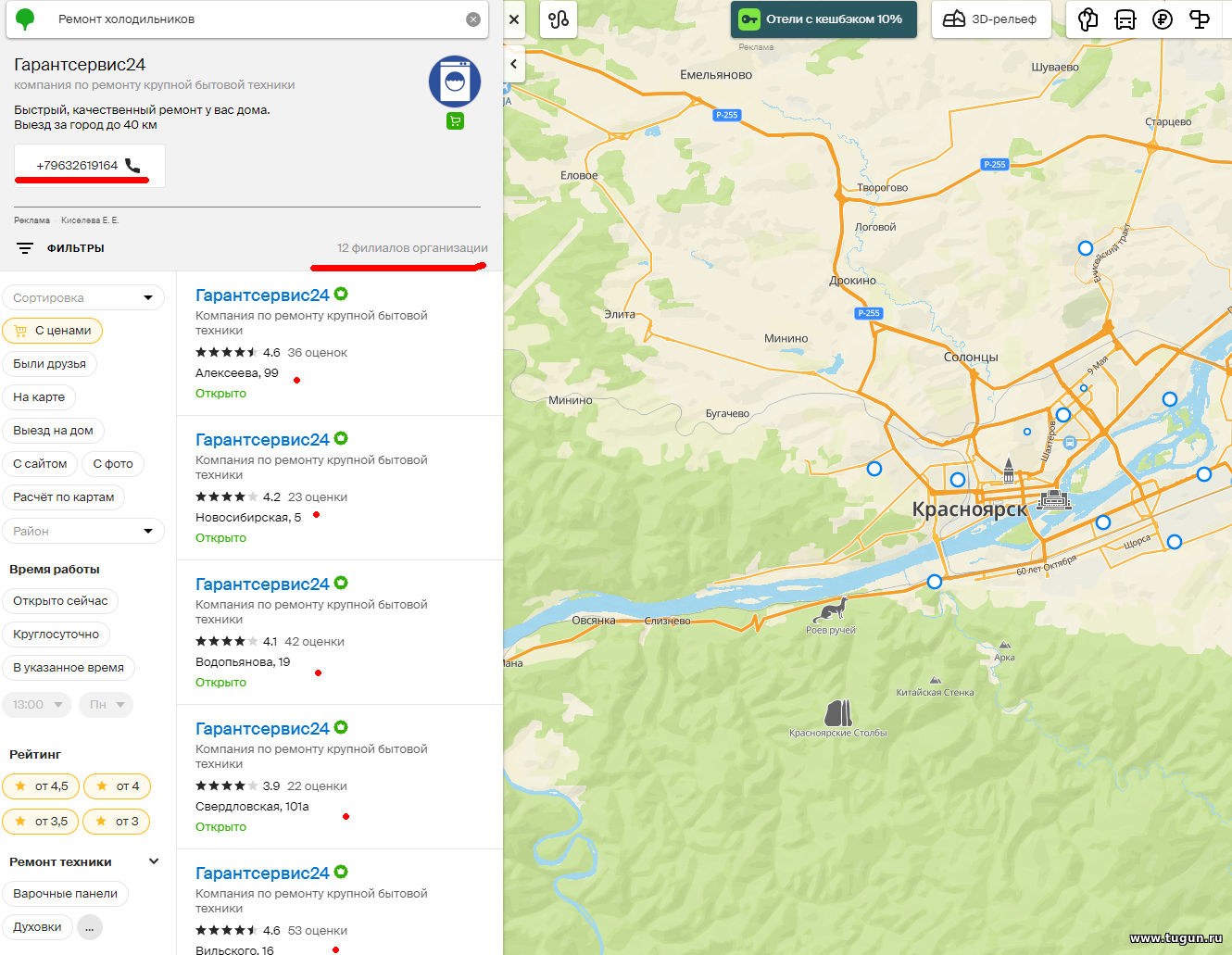Click the filters icon beside ФИЛЬТРЫ

pos(25,248)
